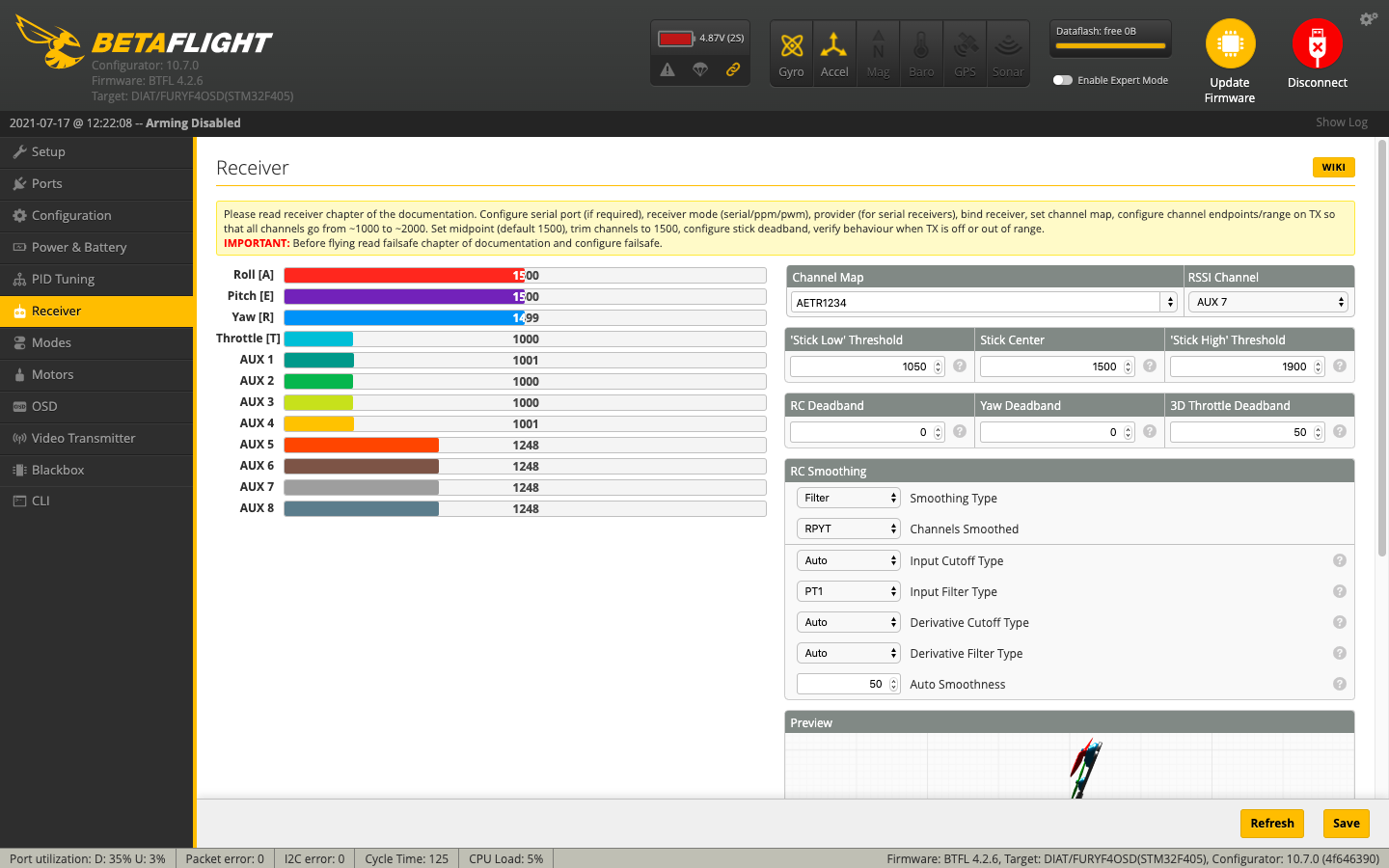This screenshot has width=1389, height=868.
Task: Increase 'Stick Low' Threshold with the stepper
Action: 937,361
